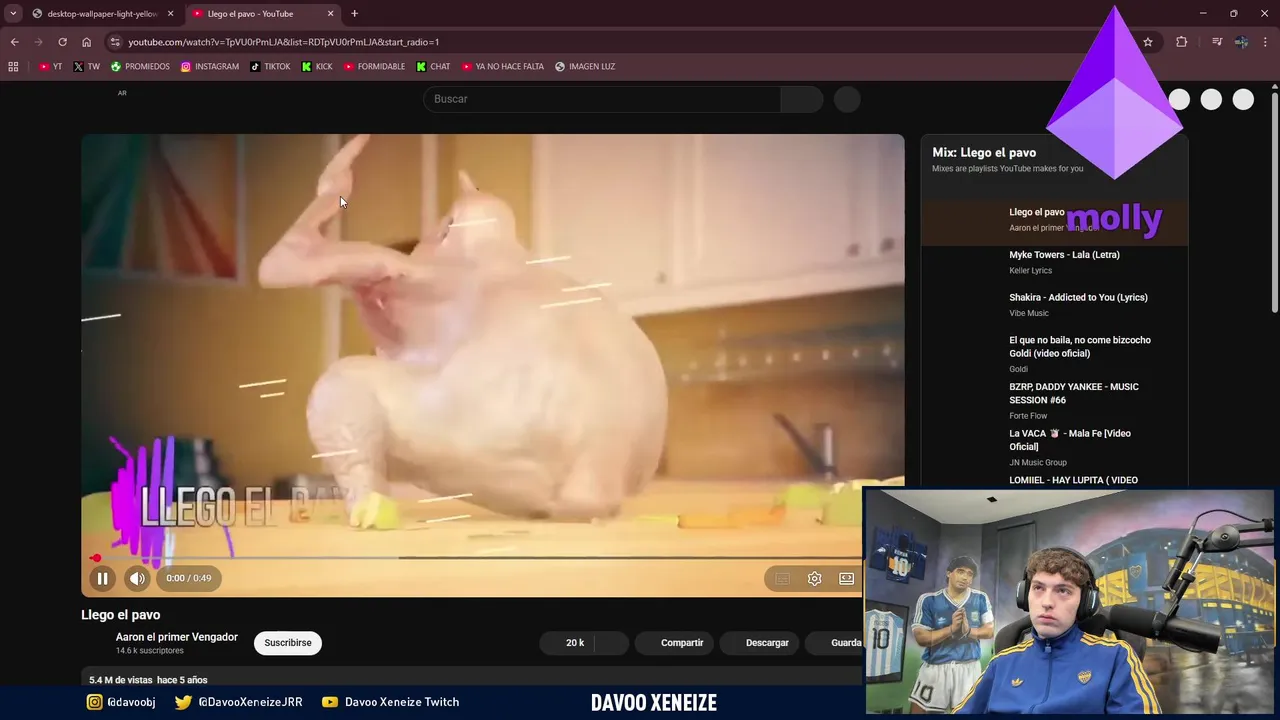Screen dimensions: 1280x720
Task: Open Chrome three-dot menu
Action: tap(1265, 42)
